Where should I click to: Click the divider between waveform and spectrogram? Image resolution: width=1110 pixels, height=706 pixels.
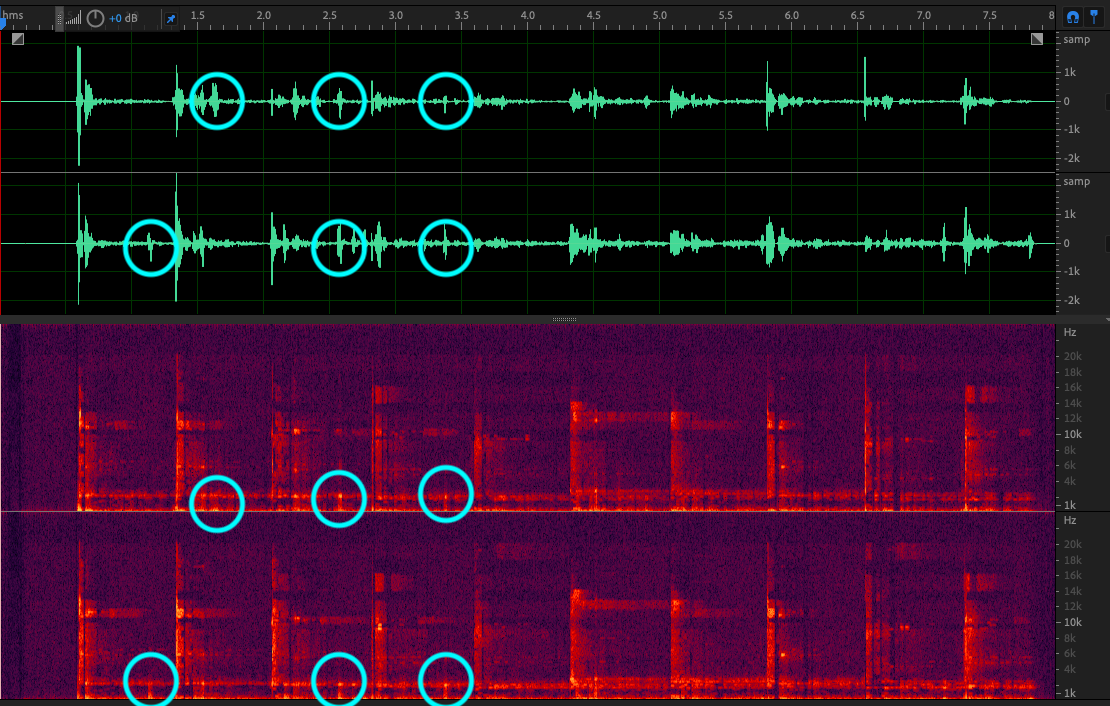pos(564,319)
